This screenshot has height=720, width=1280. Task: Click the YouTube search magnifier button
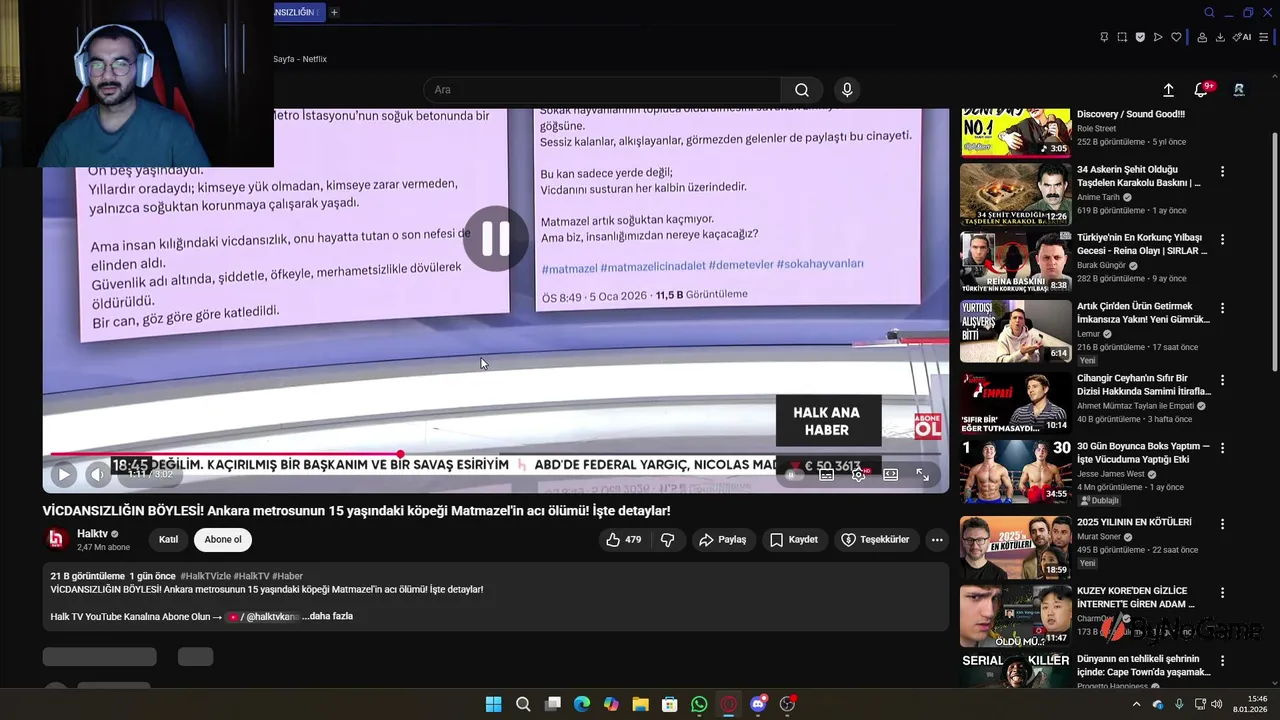pos(802,90)
